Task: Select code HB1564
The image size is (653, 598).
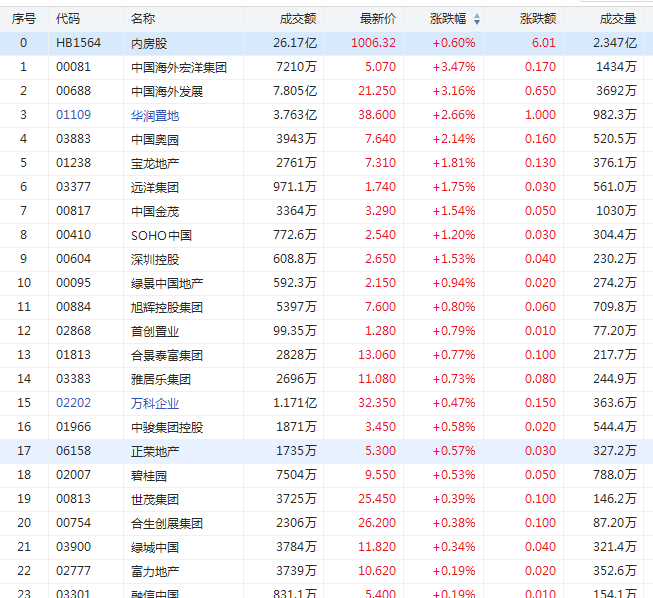Action: point(78,43)
